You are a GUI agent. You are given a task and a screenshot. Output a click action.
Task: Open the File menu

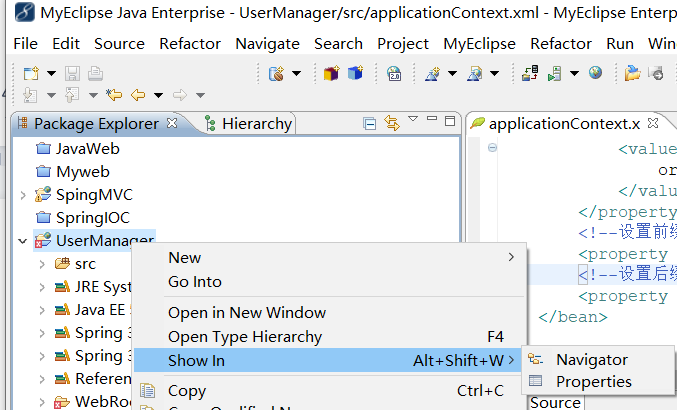coord(25,44)
